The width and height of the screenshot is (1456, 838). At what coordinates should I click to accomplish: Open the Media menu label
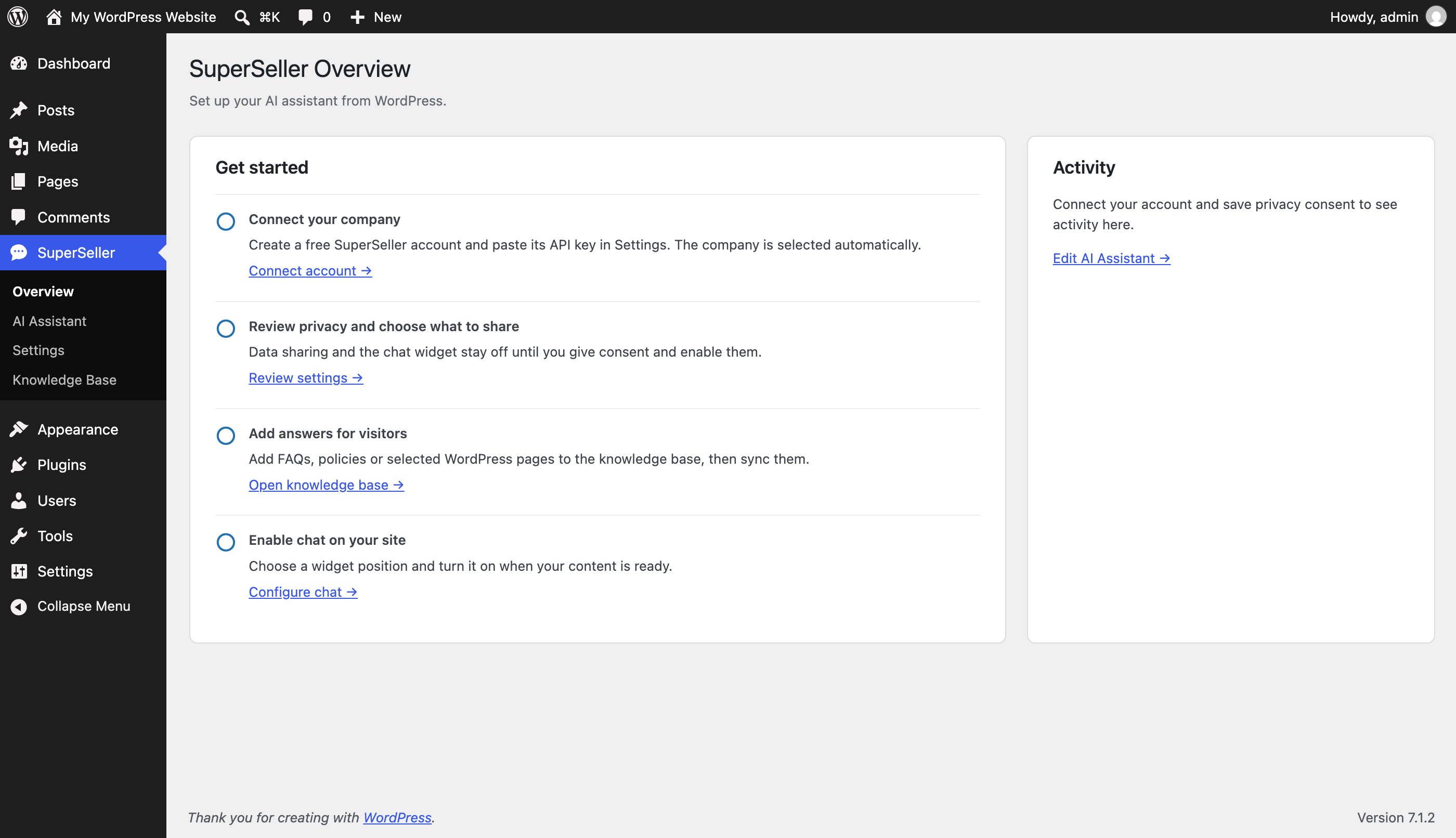tap(58, 146)
